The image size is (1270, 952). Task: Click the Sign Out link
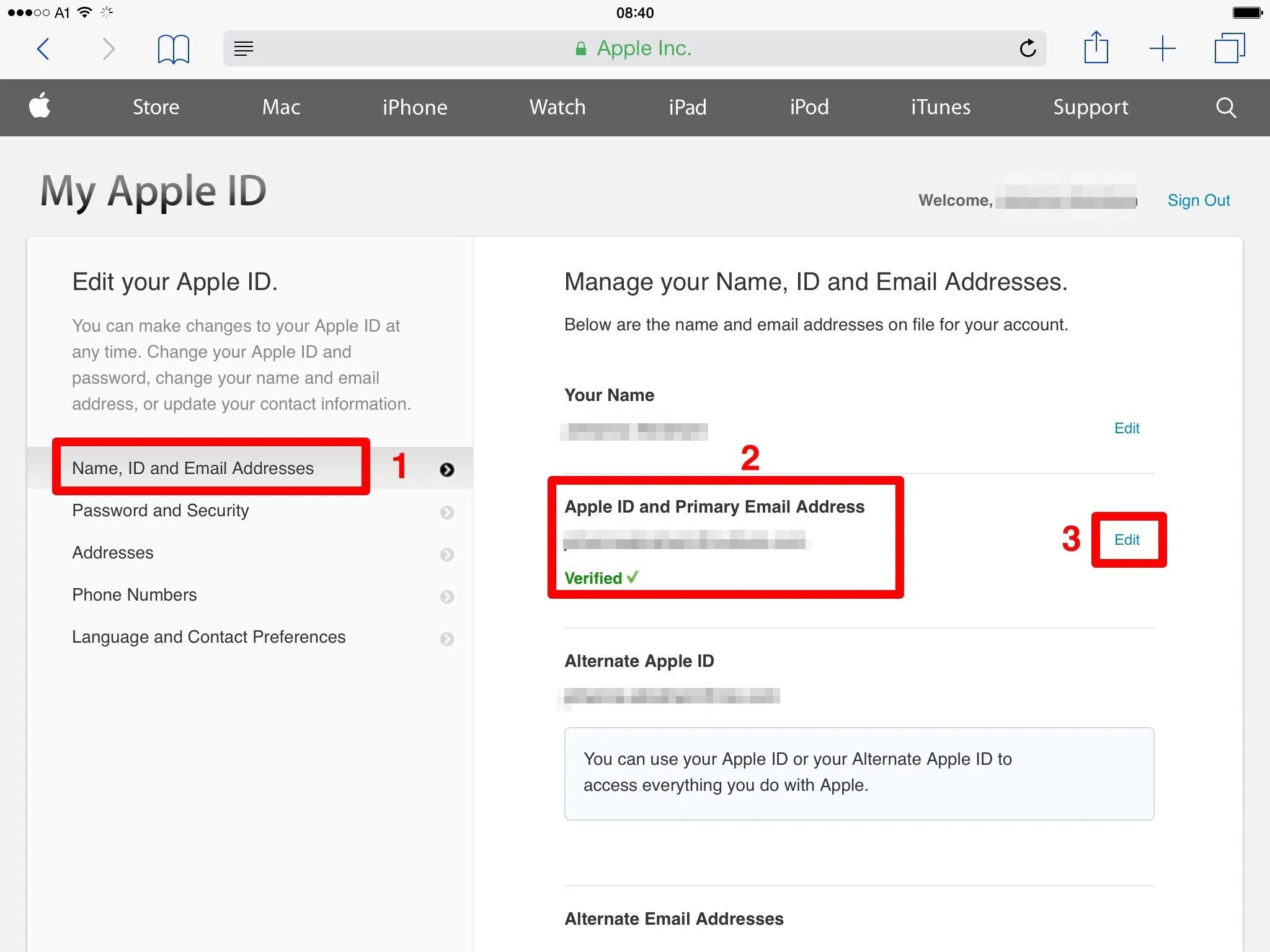[1199, 200]
